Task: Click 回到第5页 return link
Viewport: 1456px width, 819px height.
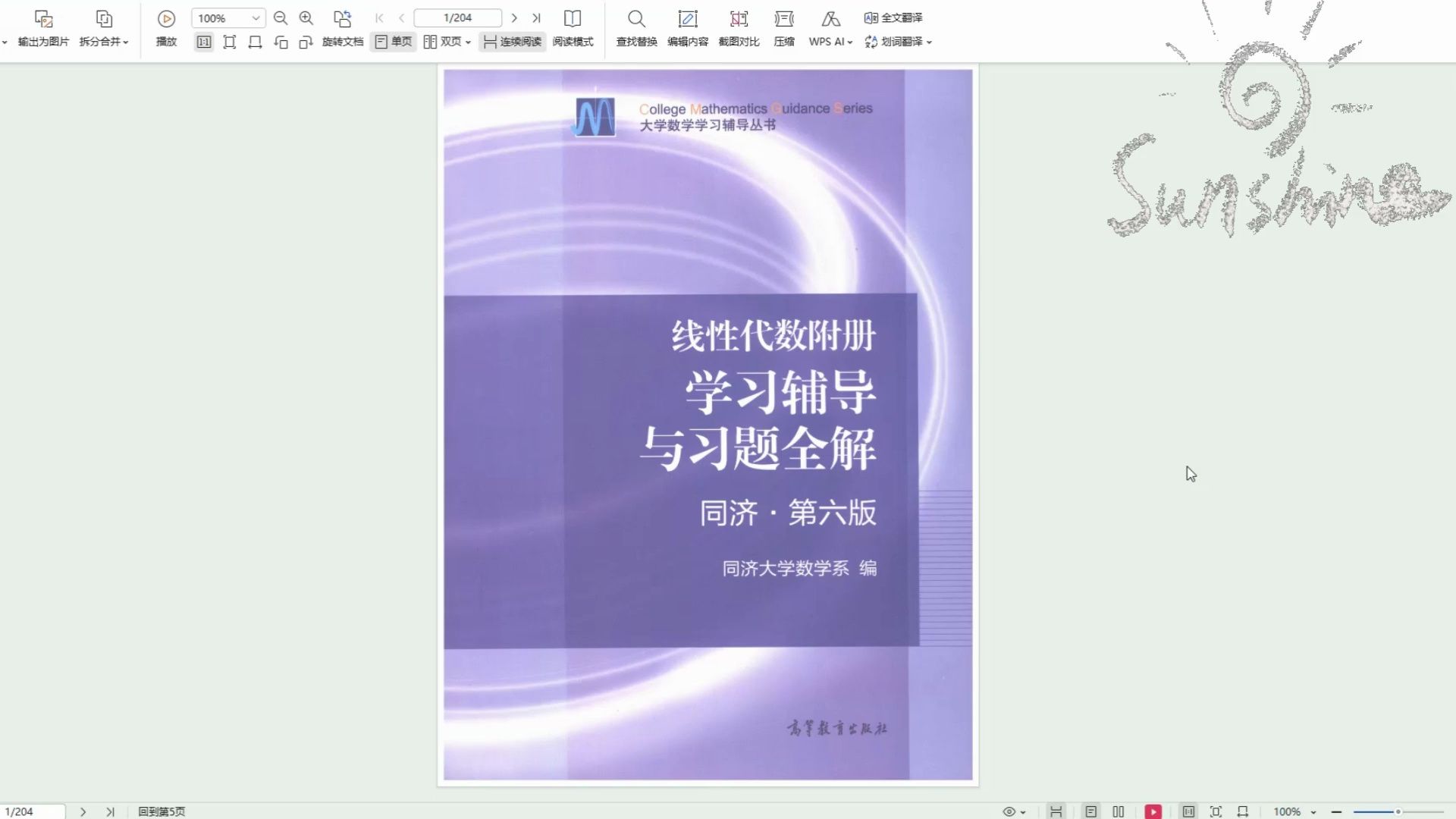Action: (162, 811)
